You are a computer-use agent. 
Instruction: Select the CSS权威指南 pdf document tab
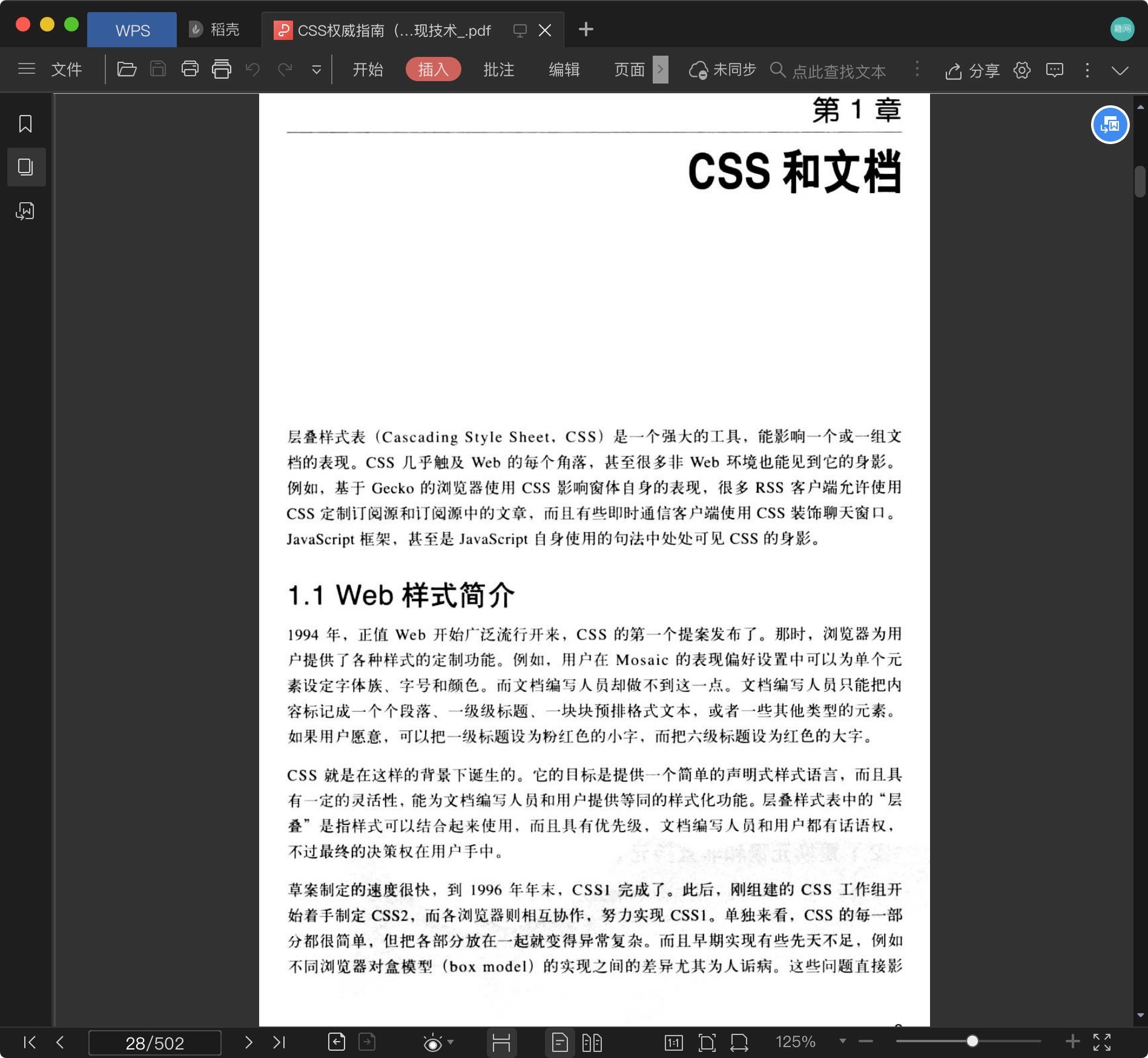click(394, 30)
